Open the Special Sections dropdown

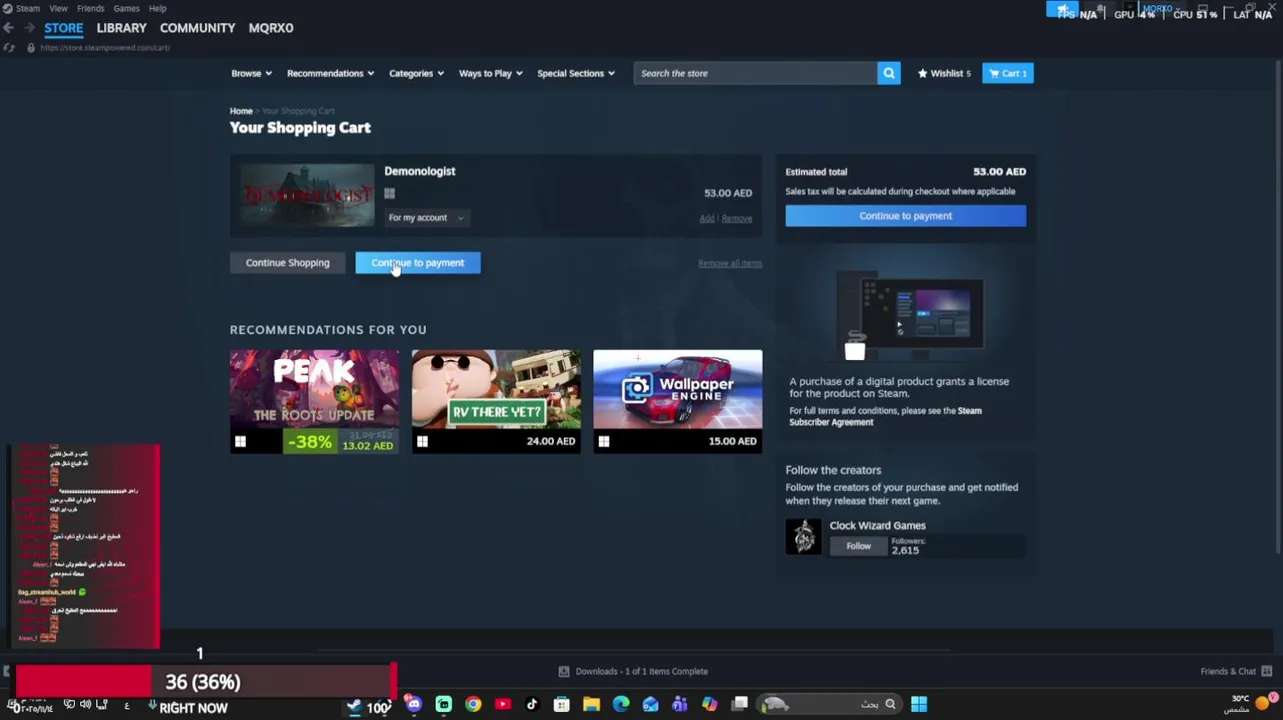tap(576, 73)
